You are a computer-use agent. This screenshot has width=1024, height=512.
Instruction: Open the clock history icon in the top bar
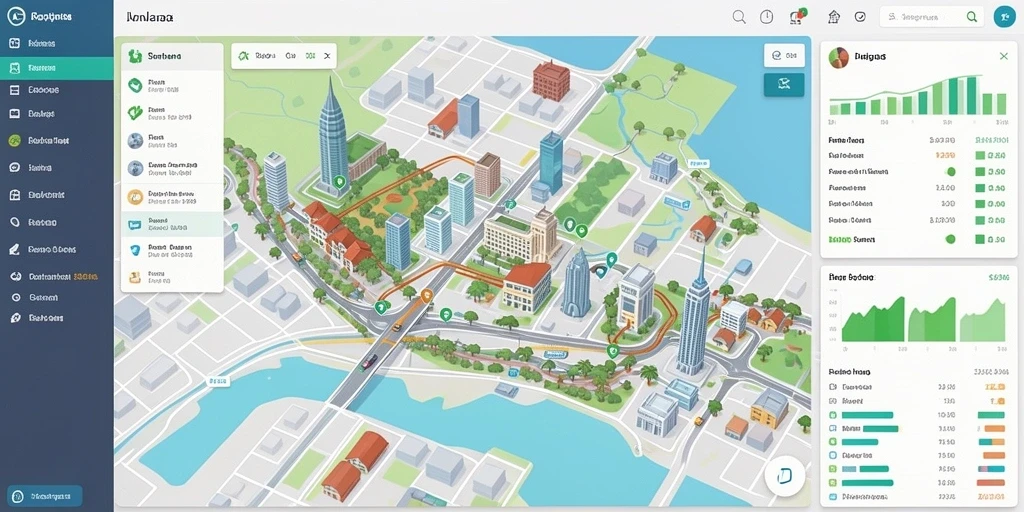(767, 18)
